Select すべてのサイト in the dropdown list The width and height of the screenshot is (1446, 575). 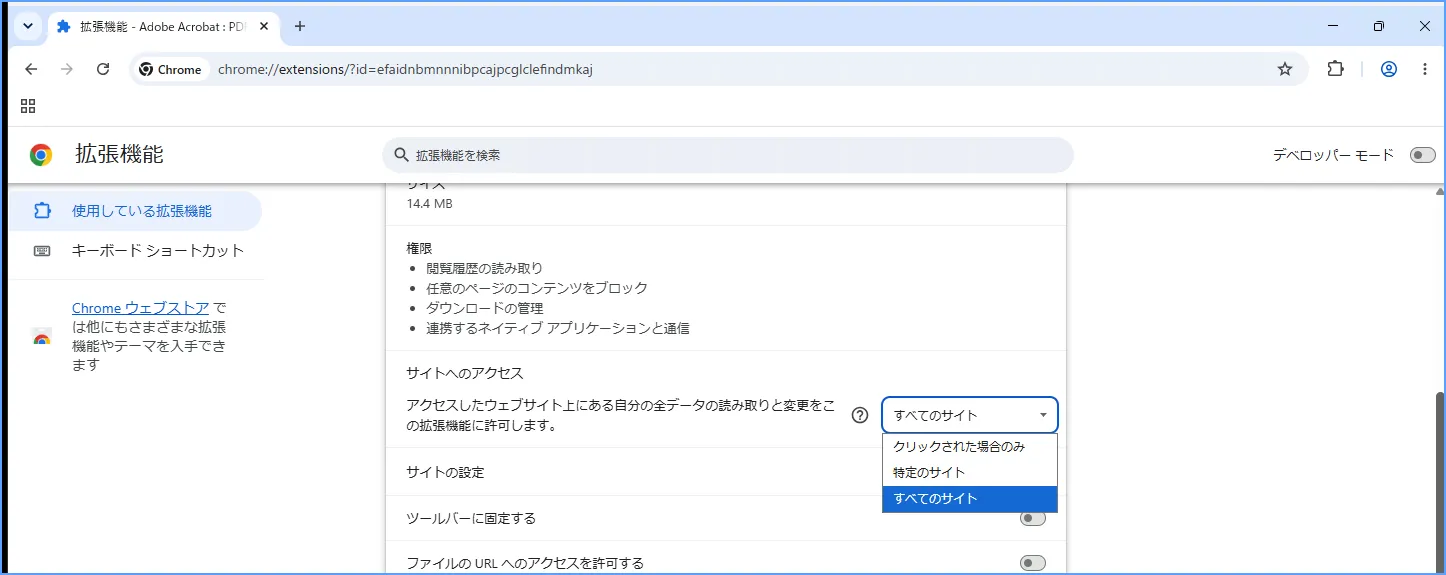[969, 499]
